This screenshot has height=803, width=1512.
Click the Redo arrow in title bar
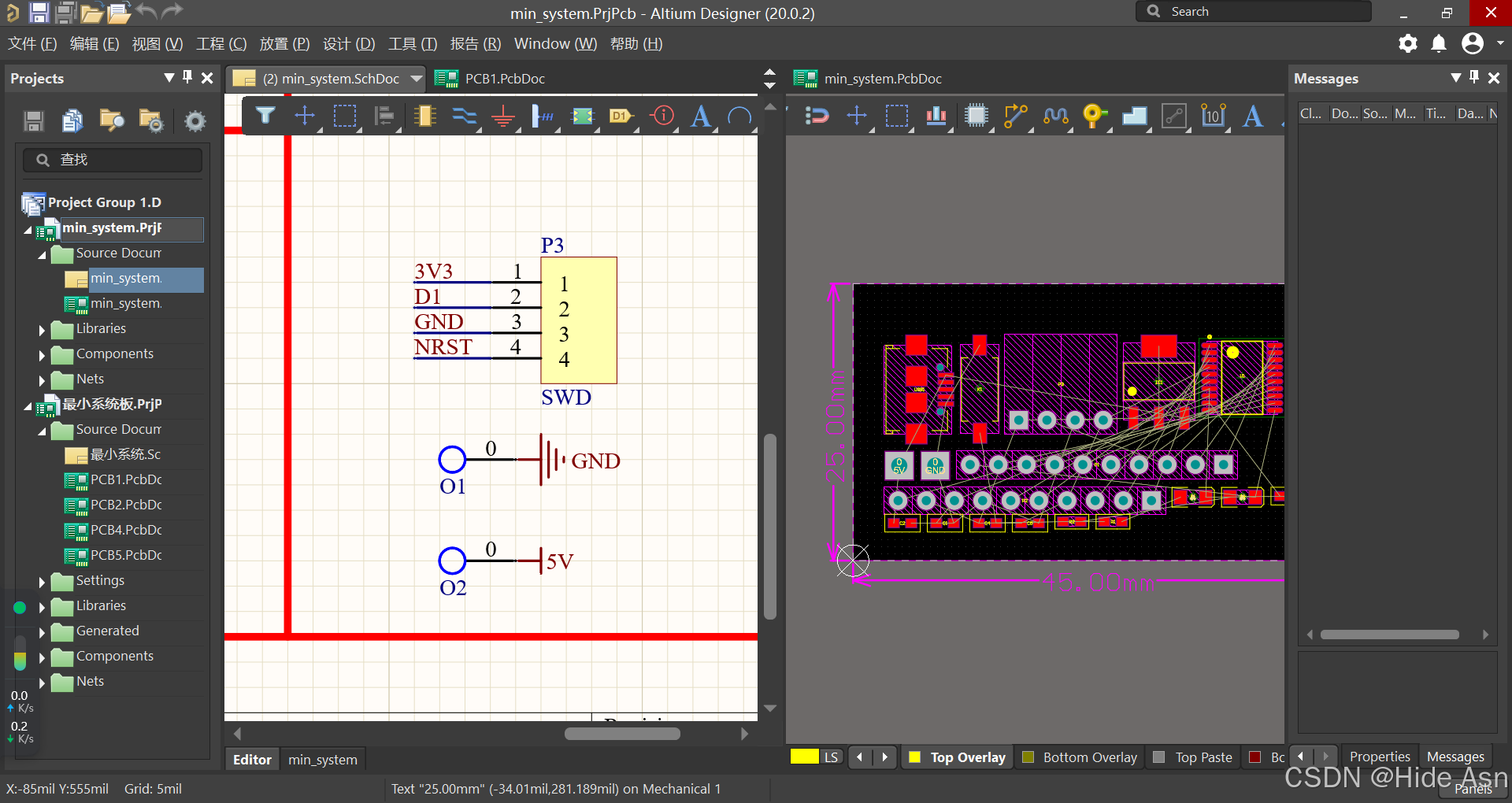(172, 11)
